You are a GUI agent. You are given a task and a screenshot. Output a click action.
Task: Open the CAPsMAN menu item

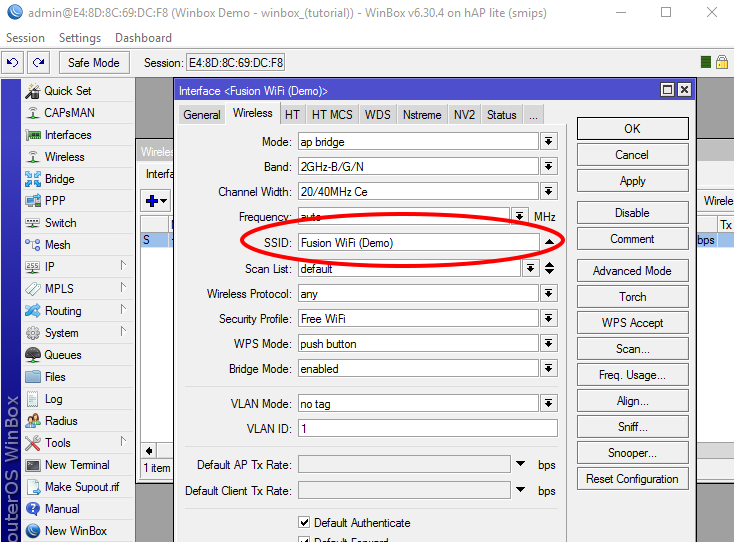(x=78, y=113)
